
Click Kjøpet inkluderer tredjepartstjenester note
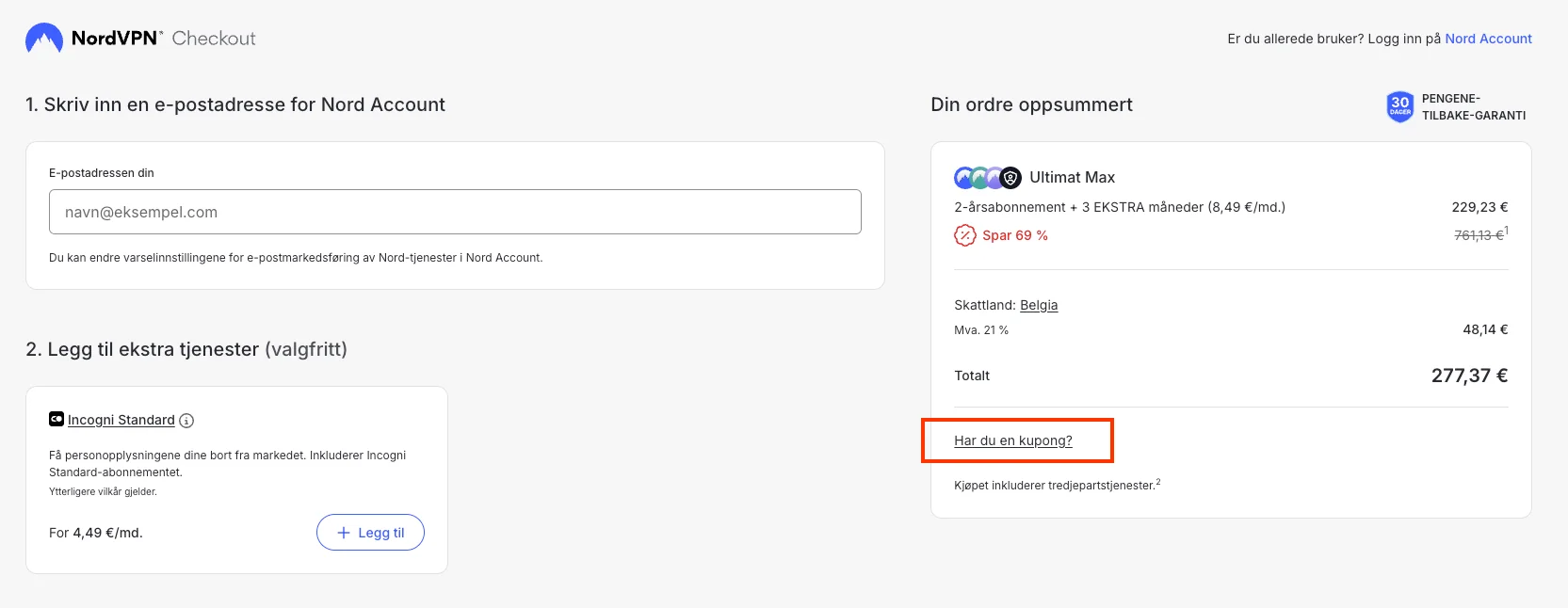coord(1057,485)
